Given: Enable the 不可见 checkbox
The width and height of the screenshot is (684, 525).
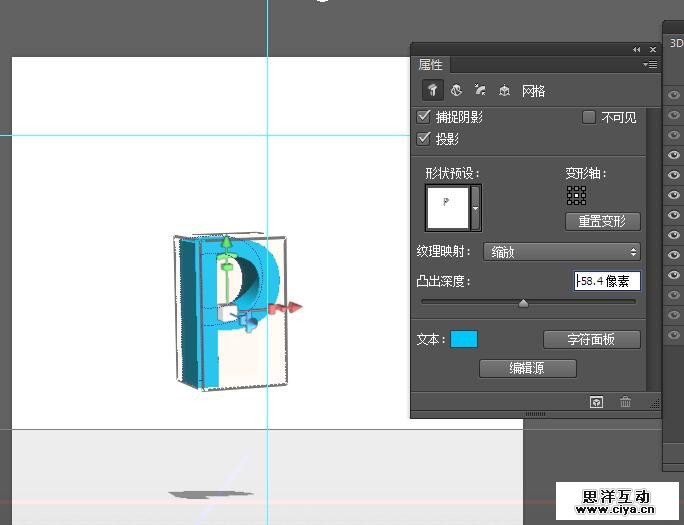Looking at the screenshot, I should point(589,117).
